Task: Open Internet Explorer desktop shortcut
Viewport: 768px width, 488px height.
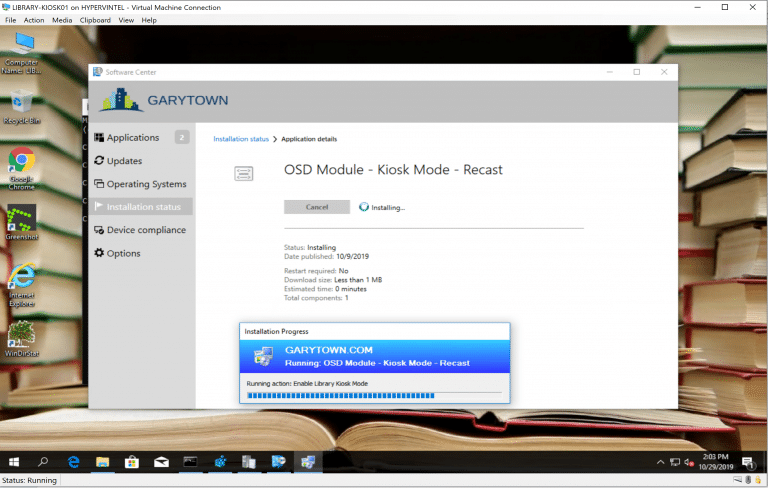Action: coord(22,278)
